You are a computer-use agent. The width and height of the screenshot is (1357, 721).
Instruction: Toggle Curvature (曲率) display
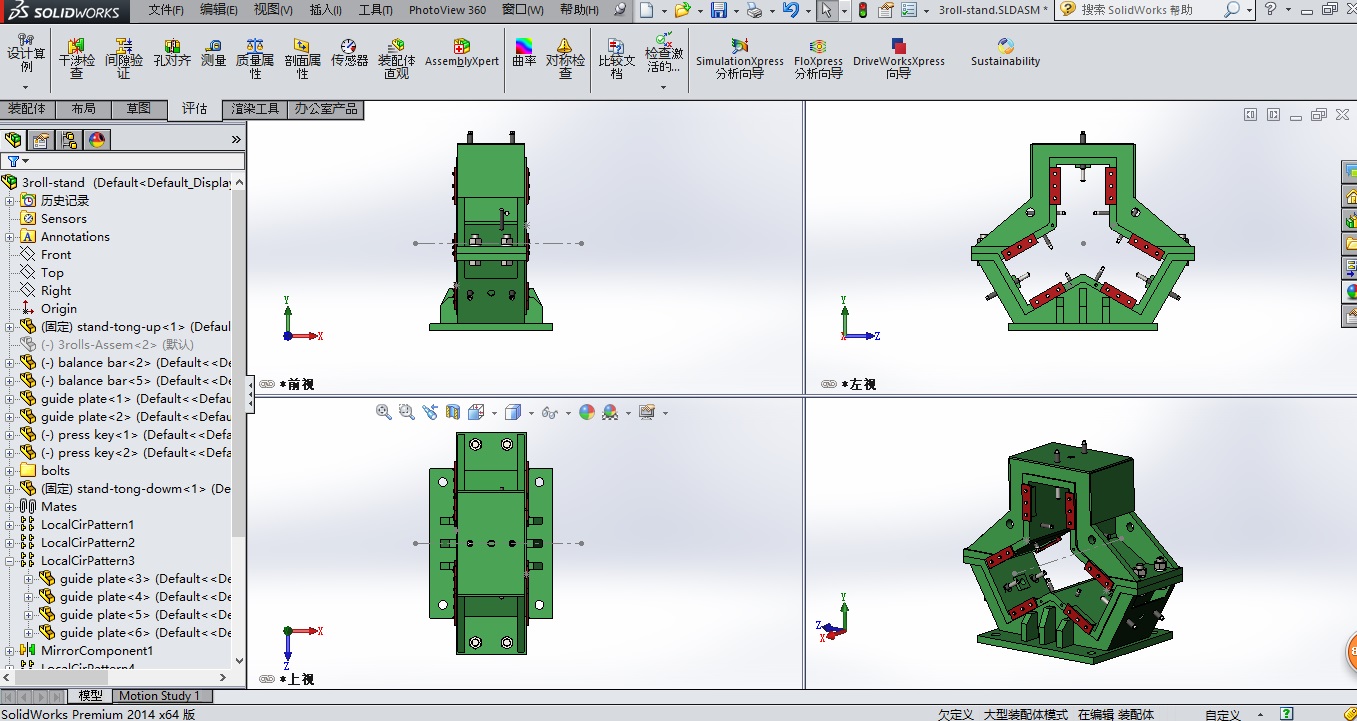524,53
